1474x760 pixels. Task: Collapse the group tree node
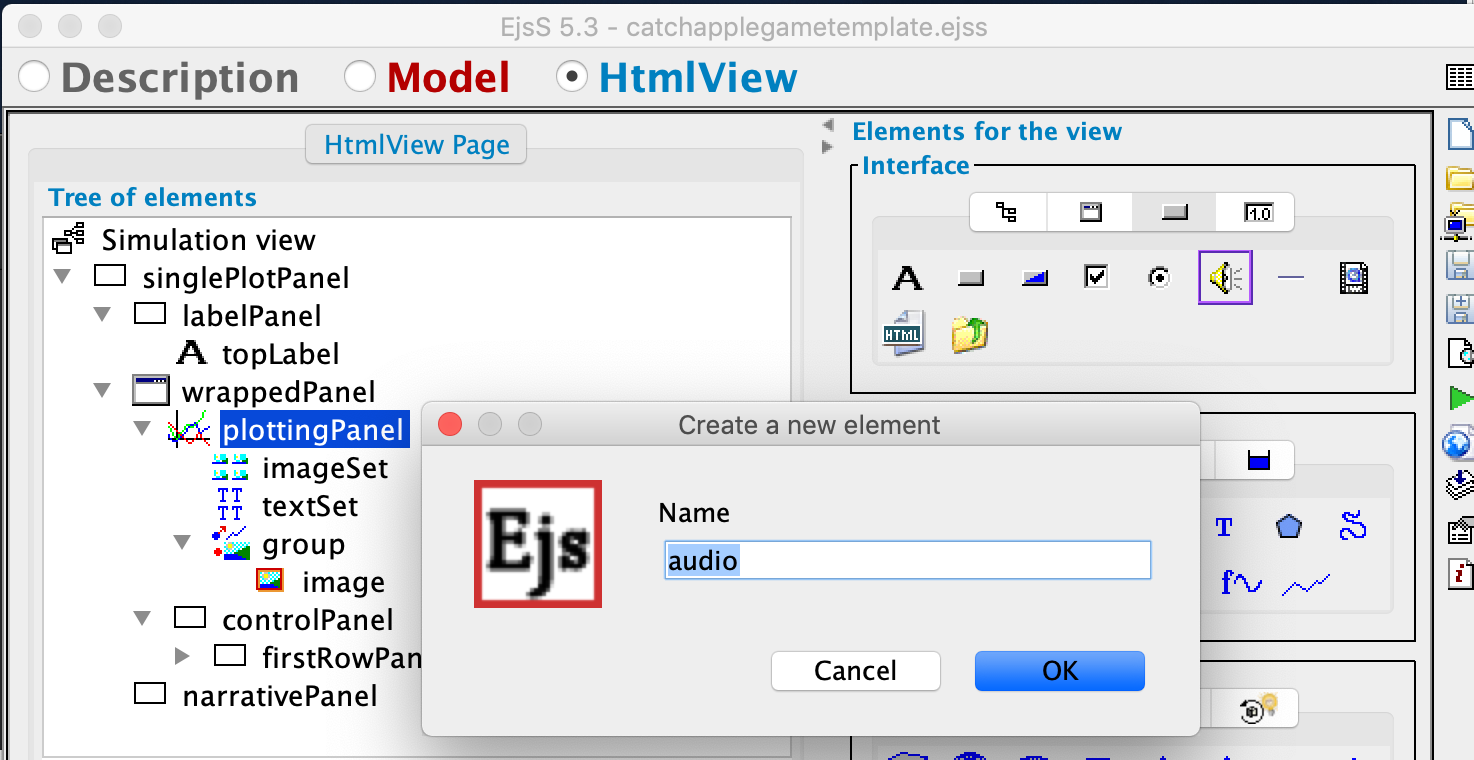coord(182,543)
